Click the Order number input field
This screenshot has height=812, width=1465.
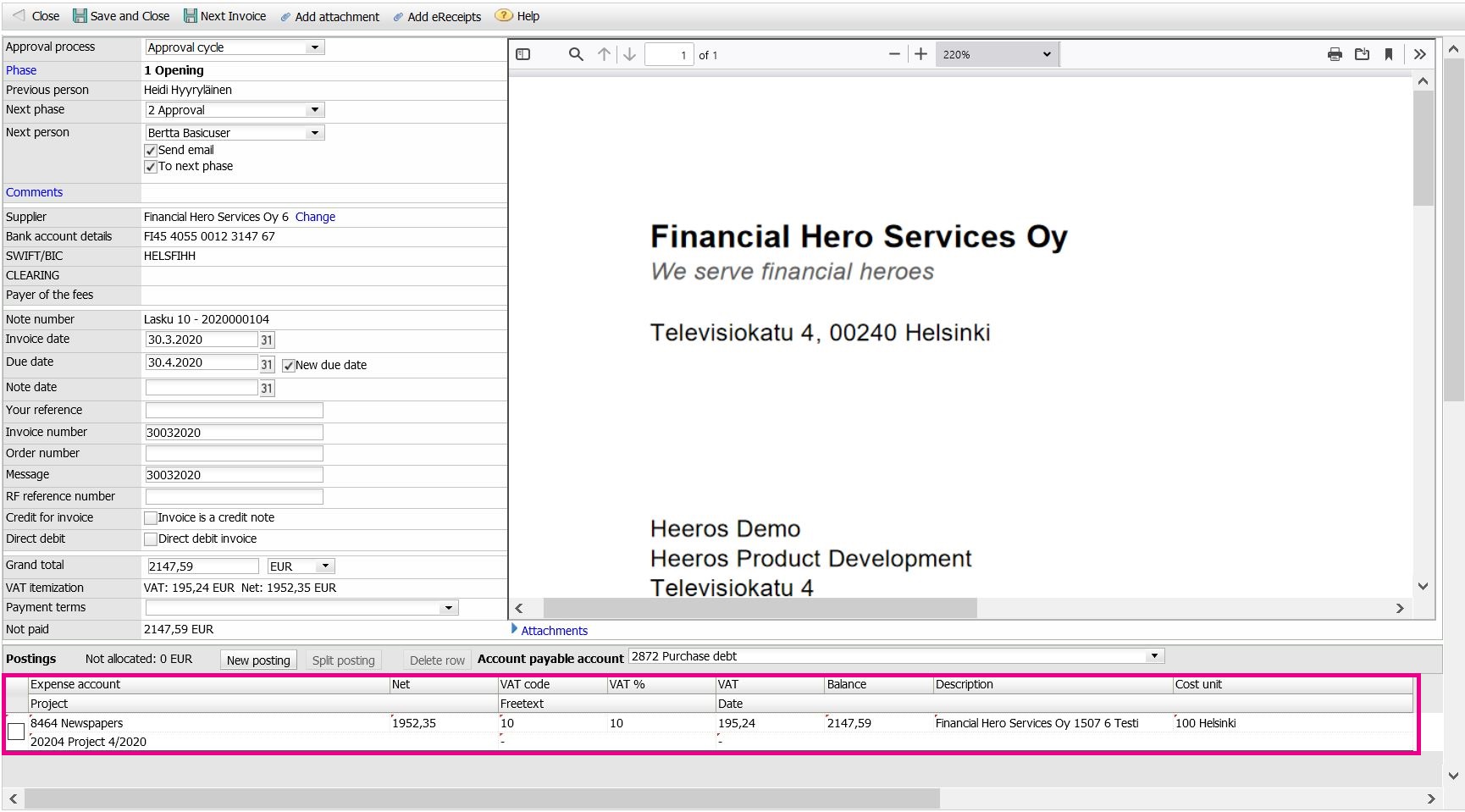tap(235, 454)
